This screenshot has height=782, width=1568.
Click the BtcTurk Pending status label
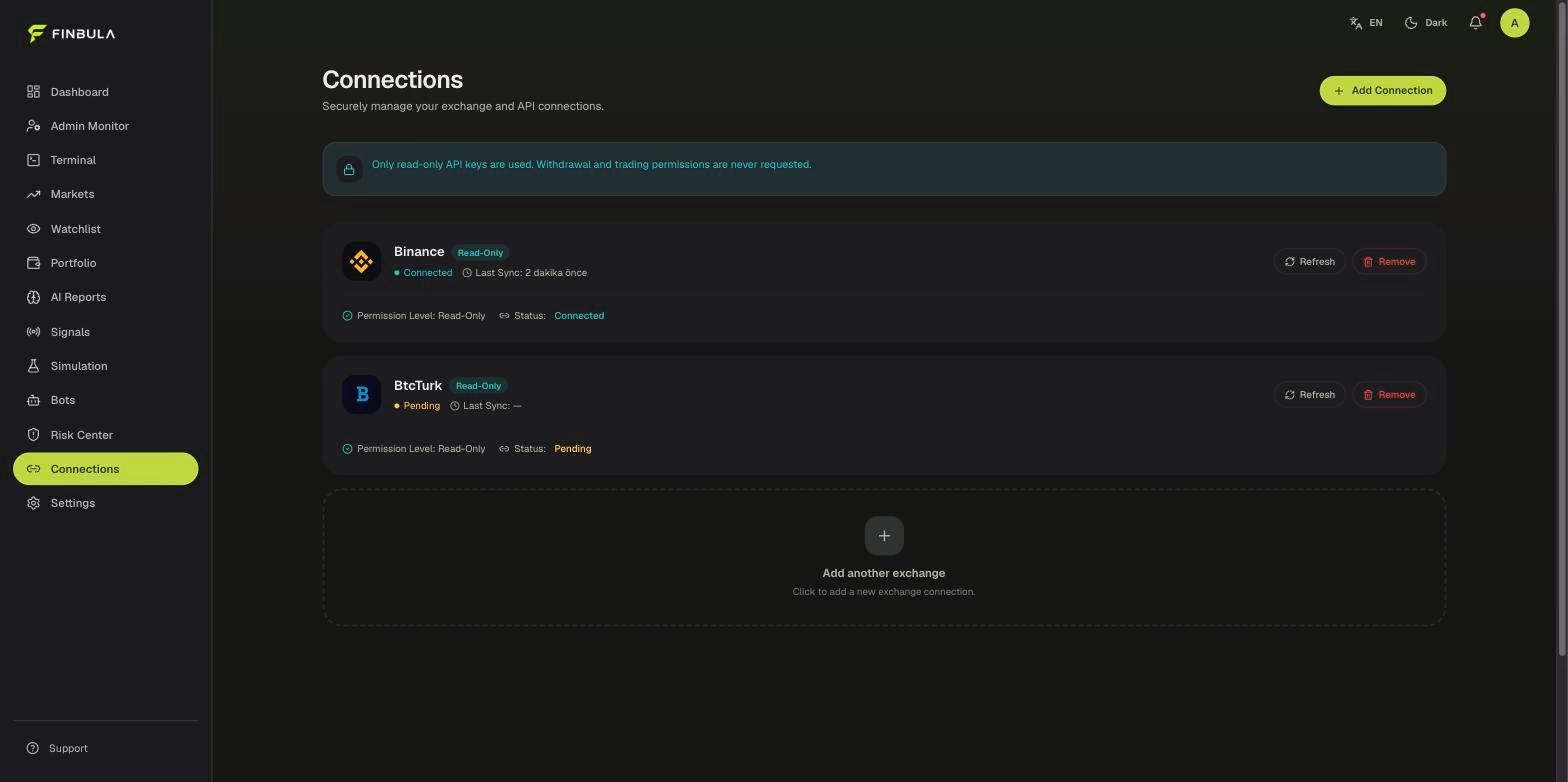pos(417,406)
